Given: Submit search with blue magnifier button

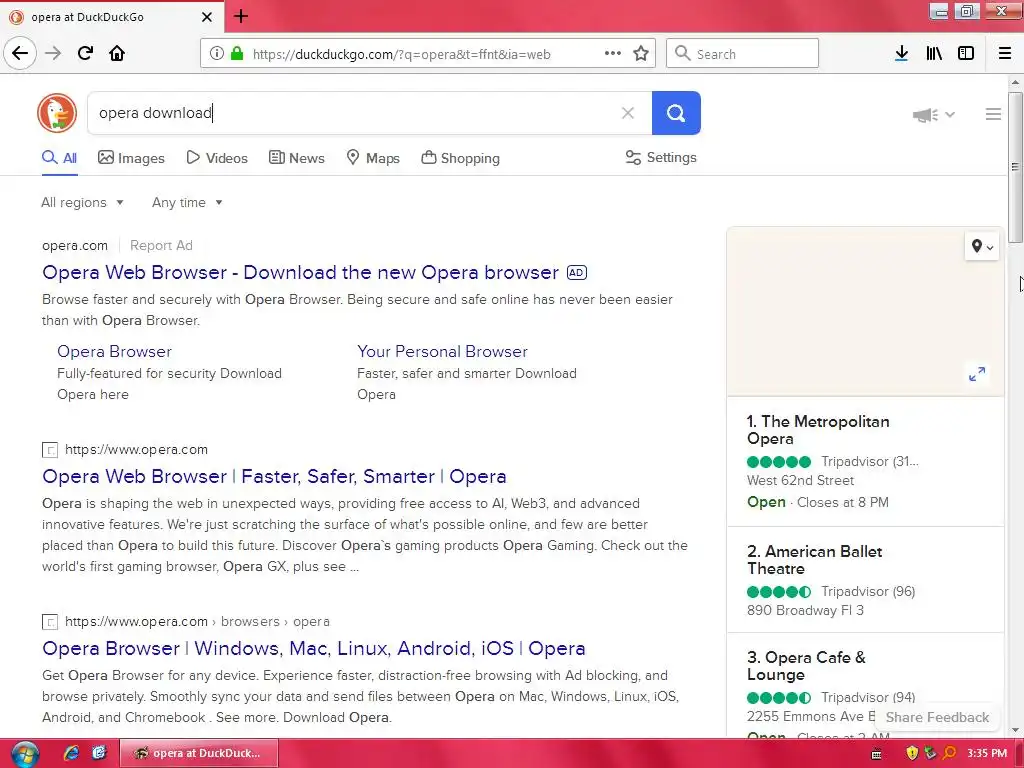Looking at the screenshot, I should click(676, 113).
